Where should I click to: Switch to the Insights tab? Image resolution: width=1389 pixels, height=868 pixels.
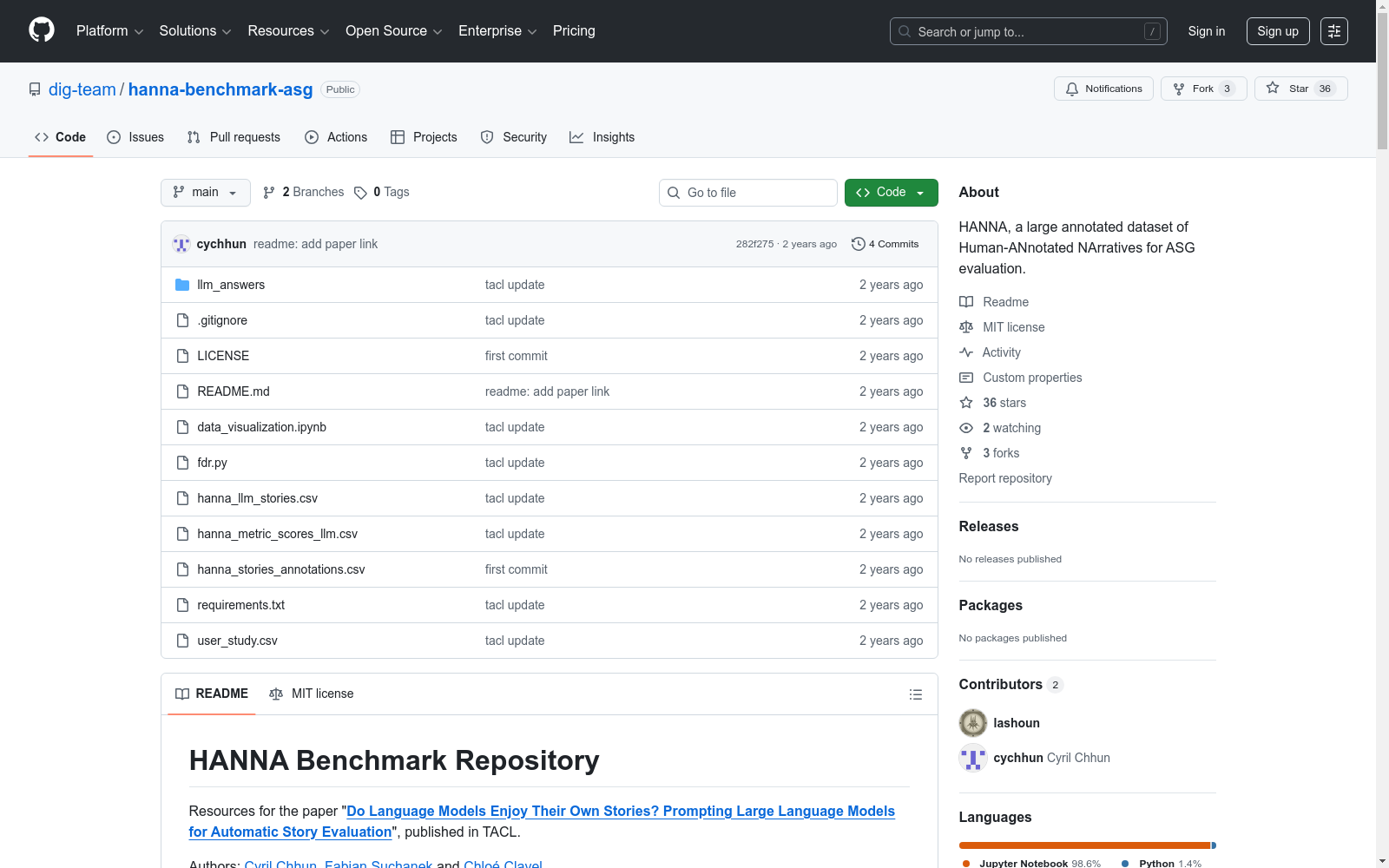602,137
